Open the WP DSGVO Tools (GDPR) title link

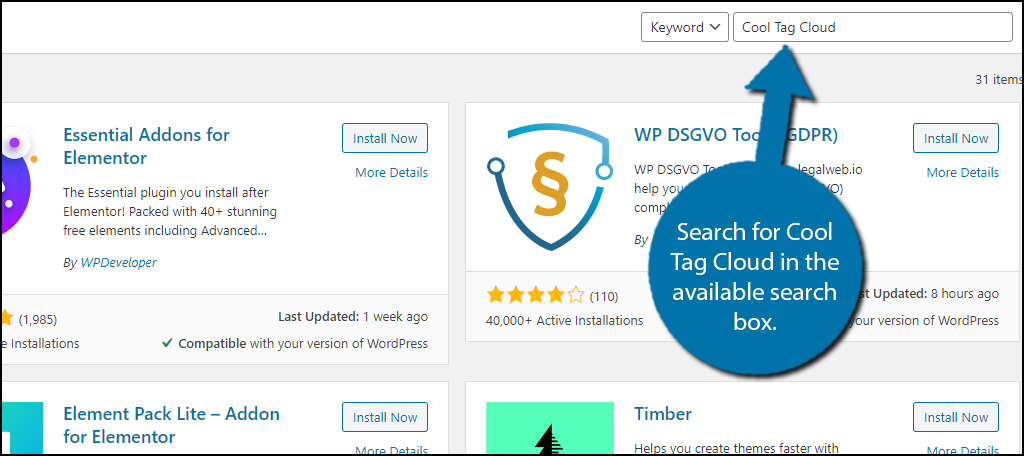pyautogui.click(x=736, y=135)
